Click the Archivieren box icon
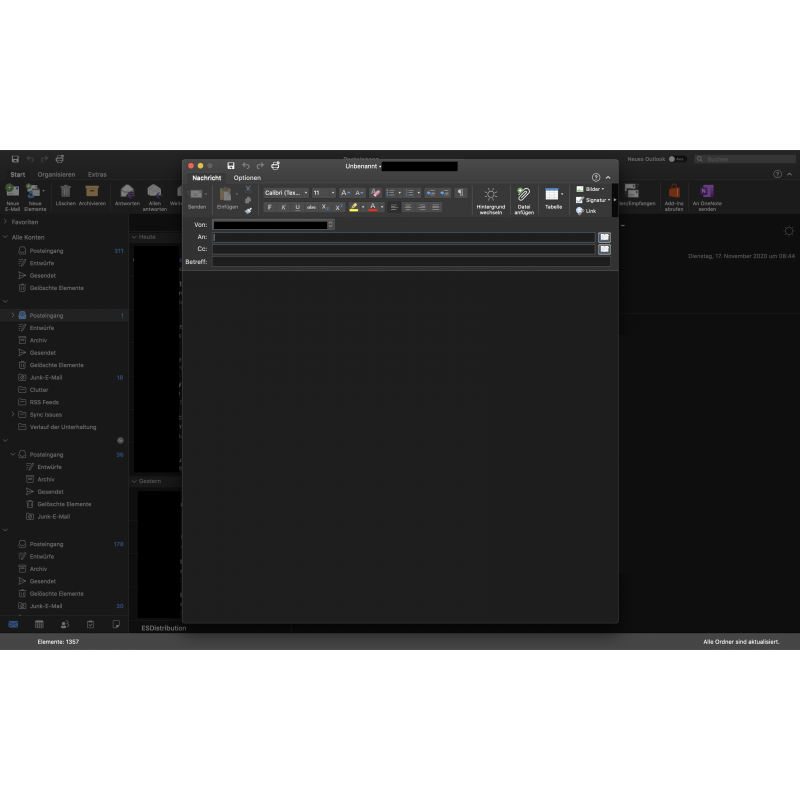800x800 pixels. pyautogui.click(x=92, y=190)
